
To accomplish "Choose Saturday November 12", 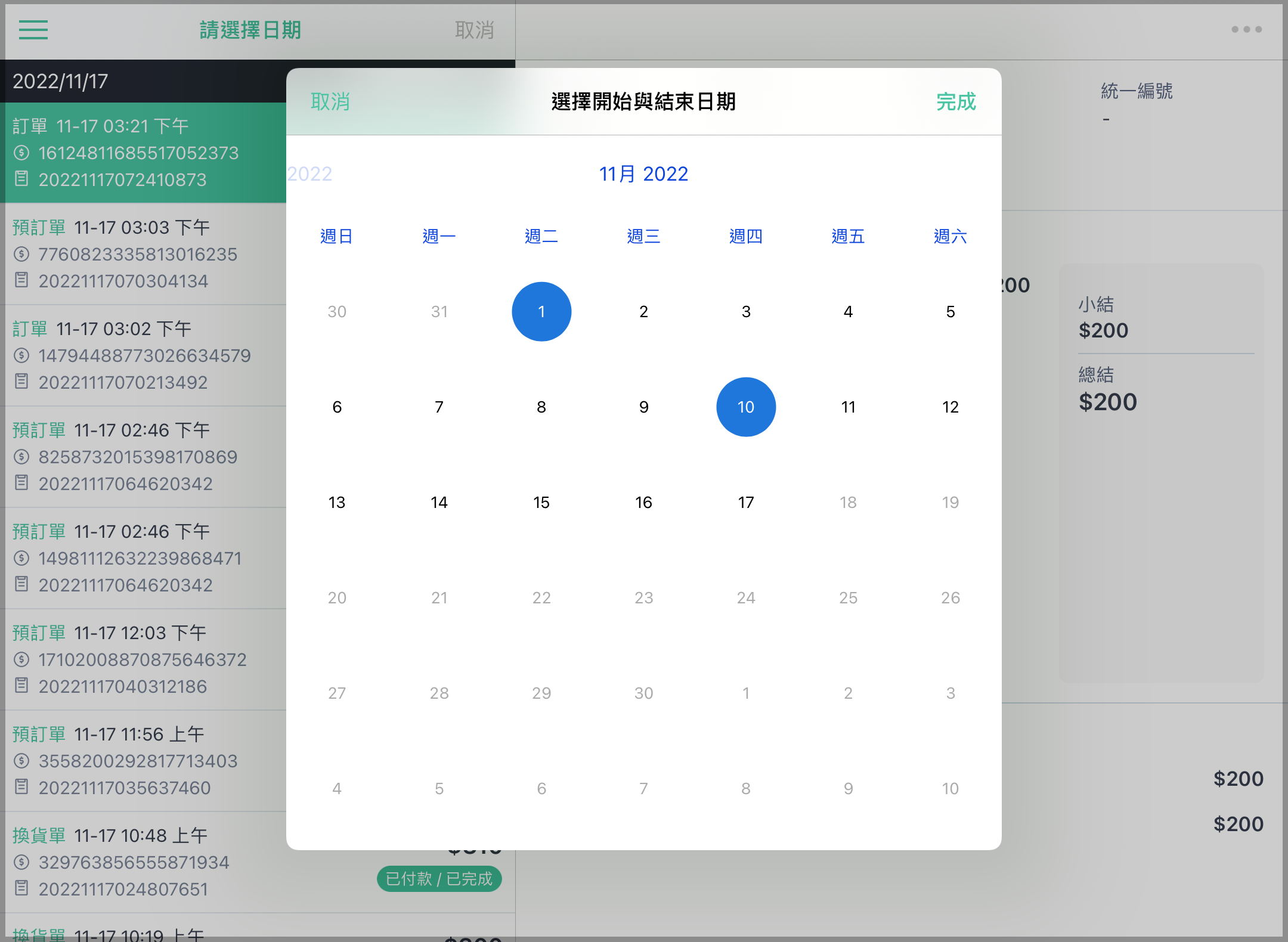I will [x=950, y=407].
